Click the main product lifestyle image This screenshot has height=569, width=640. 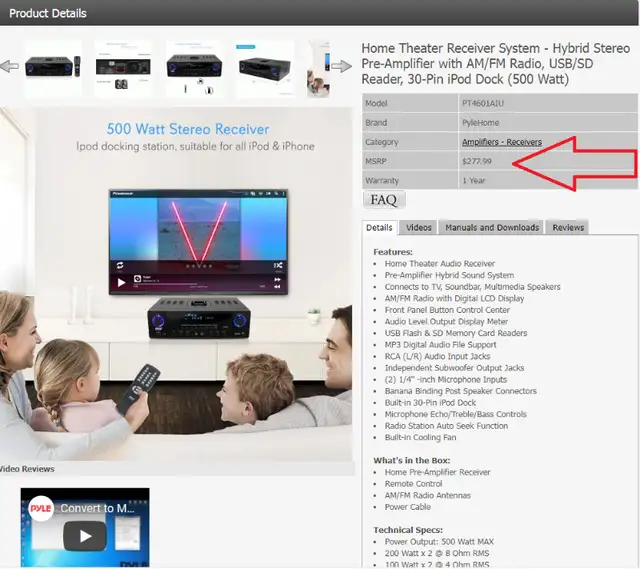point(176,284)
